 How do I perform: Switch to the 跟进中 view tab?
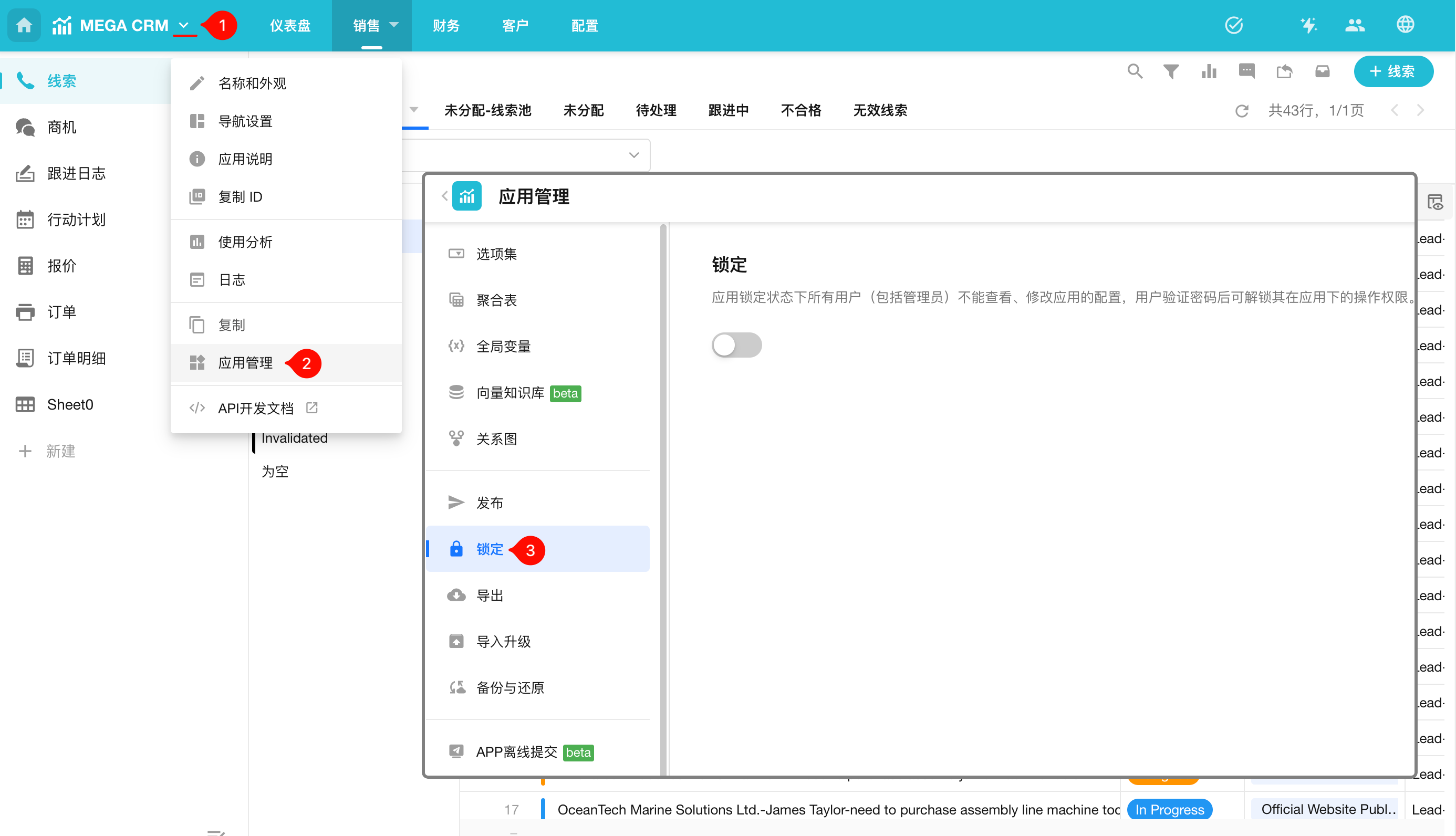tap(728, 110)
